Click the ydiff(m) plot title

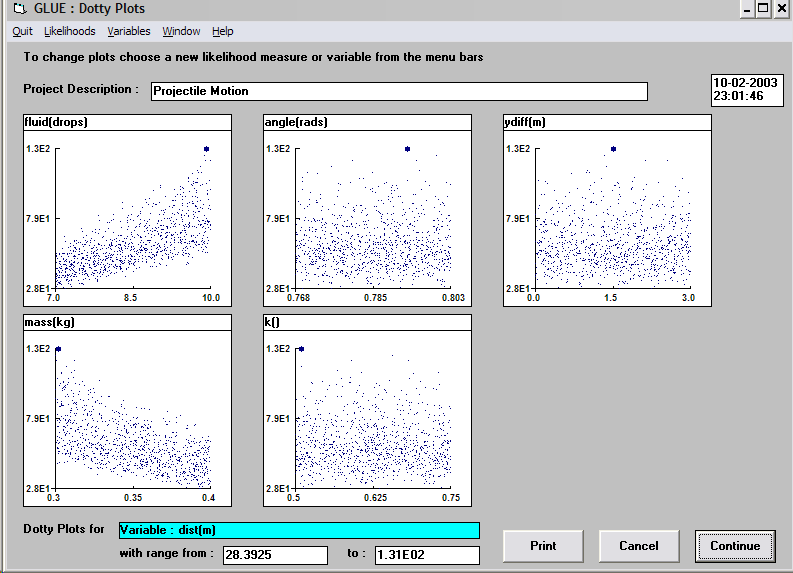pos(607,122)
